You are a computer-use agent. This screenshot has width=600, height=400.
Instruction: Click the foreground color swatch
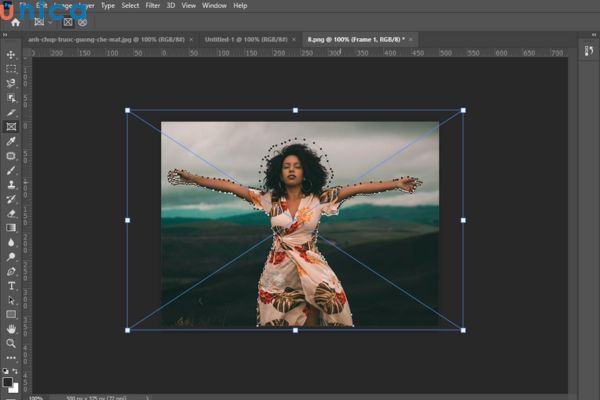(x=8, y=380)
